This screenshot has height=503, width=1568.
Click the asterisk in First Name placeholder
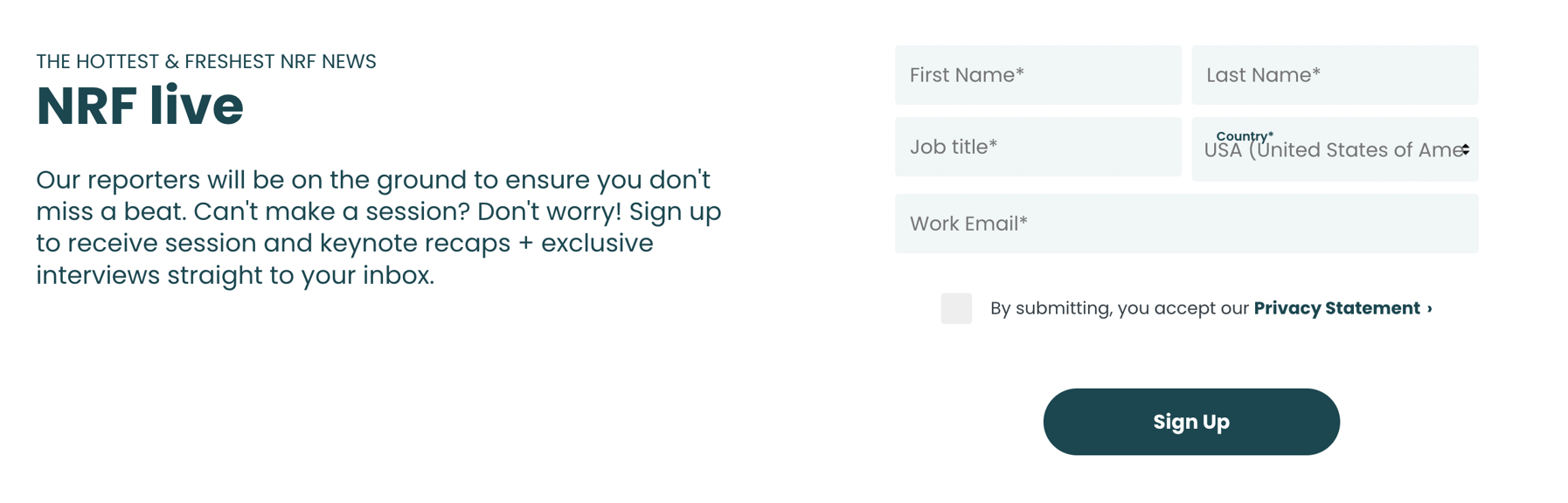pos(1019,73)
